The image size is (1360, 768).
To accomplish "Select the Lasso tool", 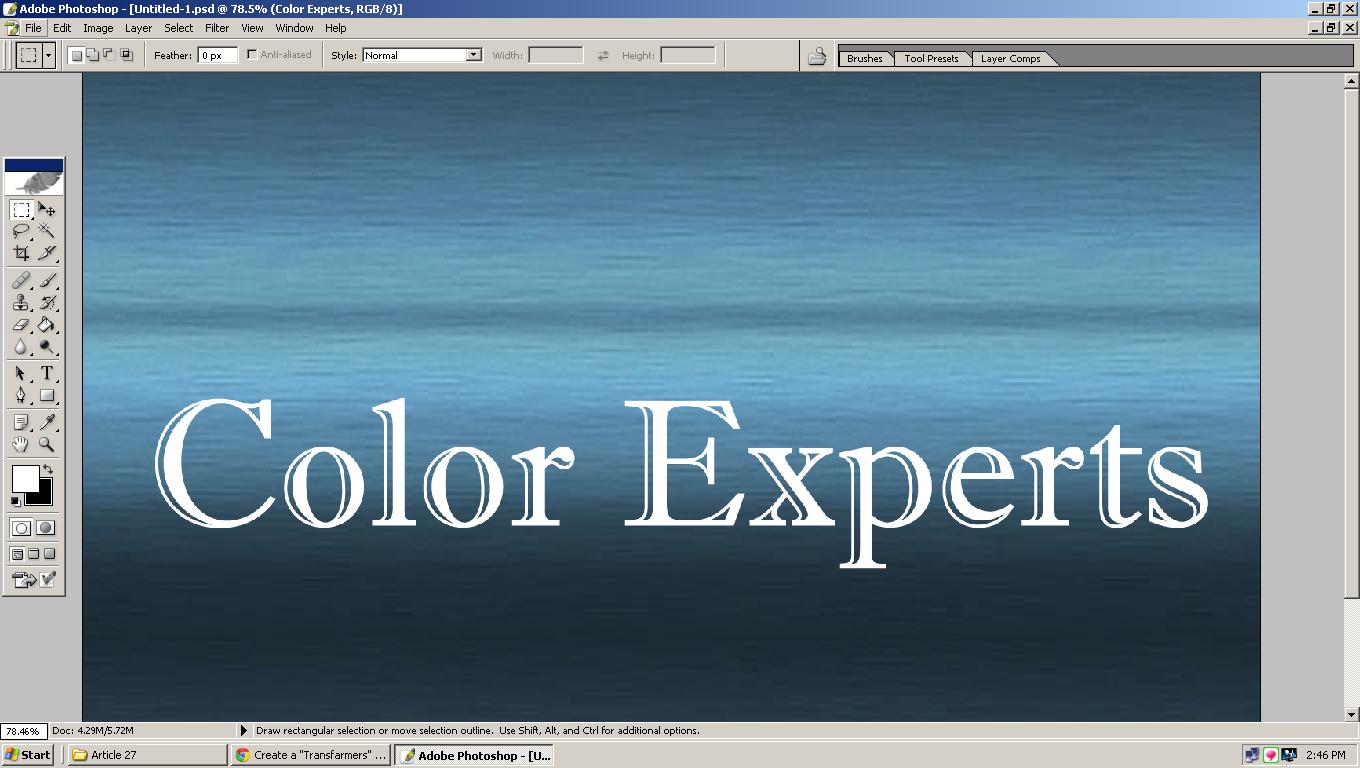I will pos(21,231).
